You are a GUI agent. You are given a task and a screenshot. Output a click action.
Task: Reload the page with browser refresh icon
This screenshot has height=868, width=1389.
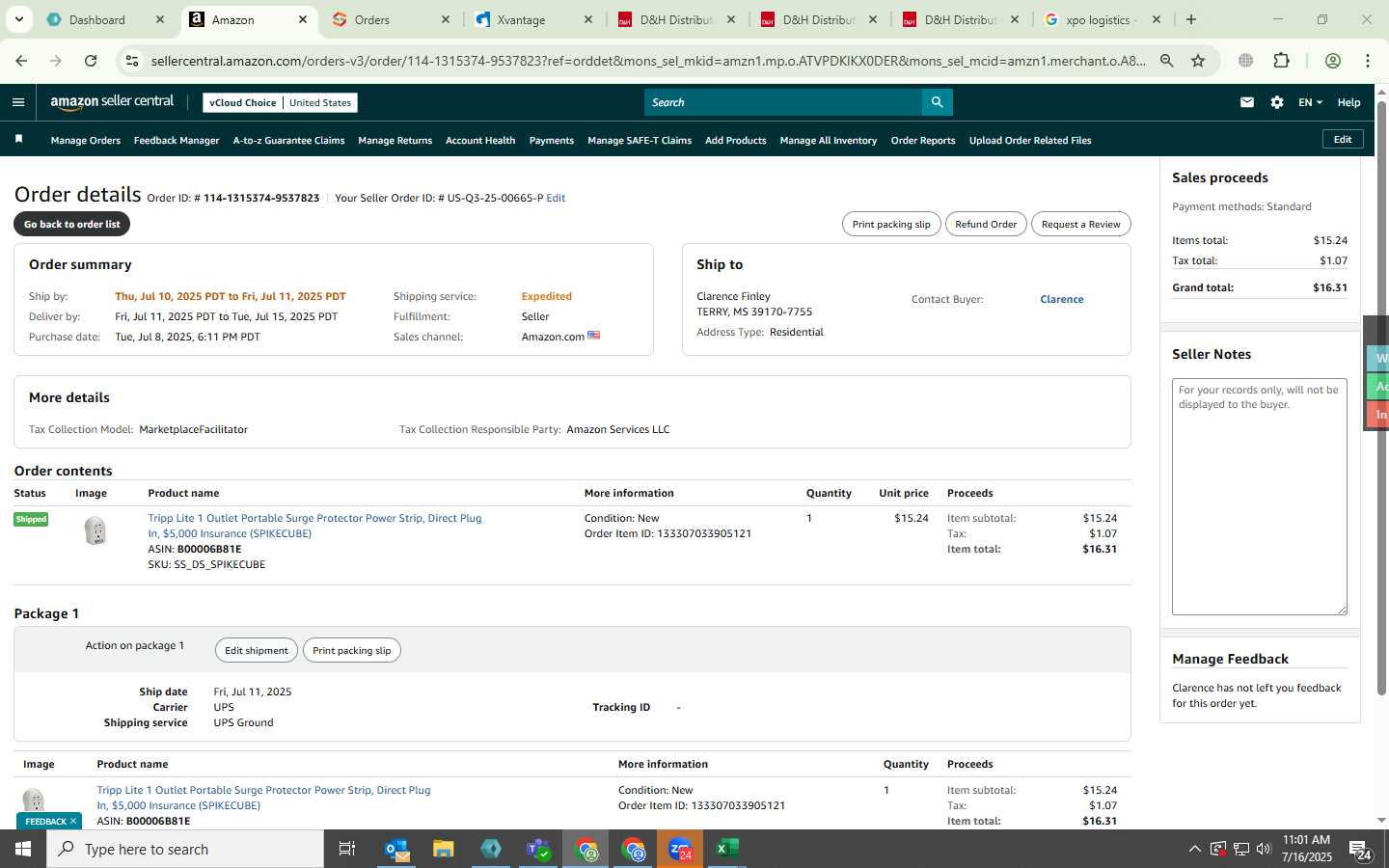[91, 61]
